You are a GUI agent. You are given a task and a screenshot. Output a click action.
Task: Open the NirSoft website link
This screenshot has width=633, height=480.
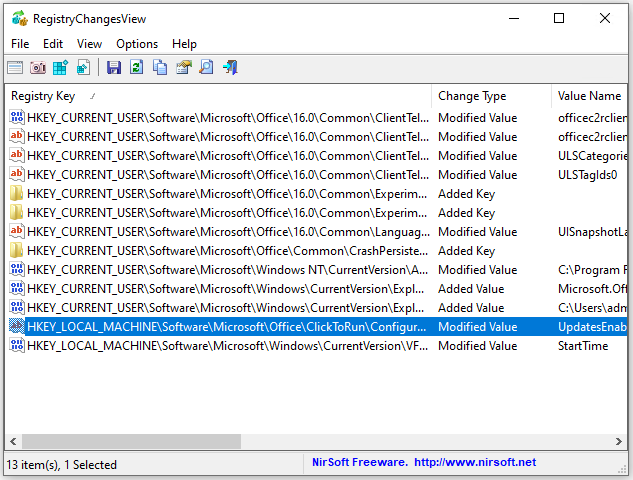pyautogui.click(x=475, y=462)
